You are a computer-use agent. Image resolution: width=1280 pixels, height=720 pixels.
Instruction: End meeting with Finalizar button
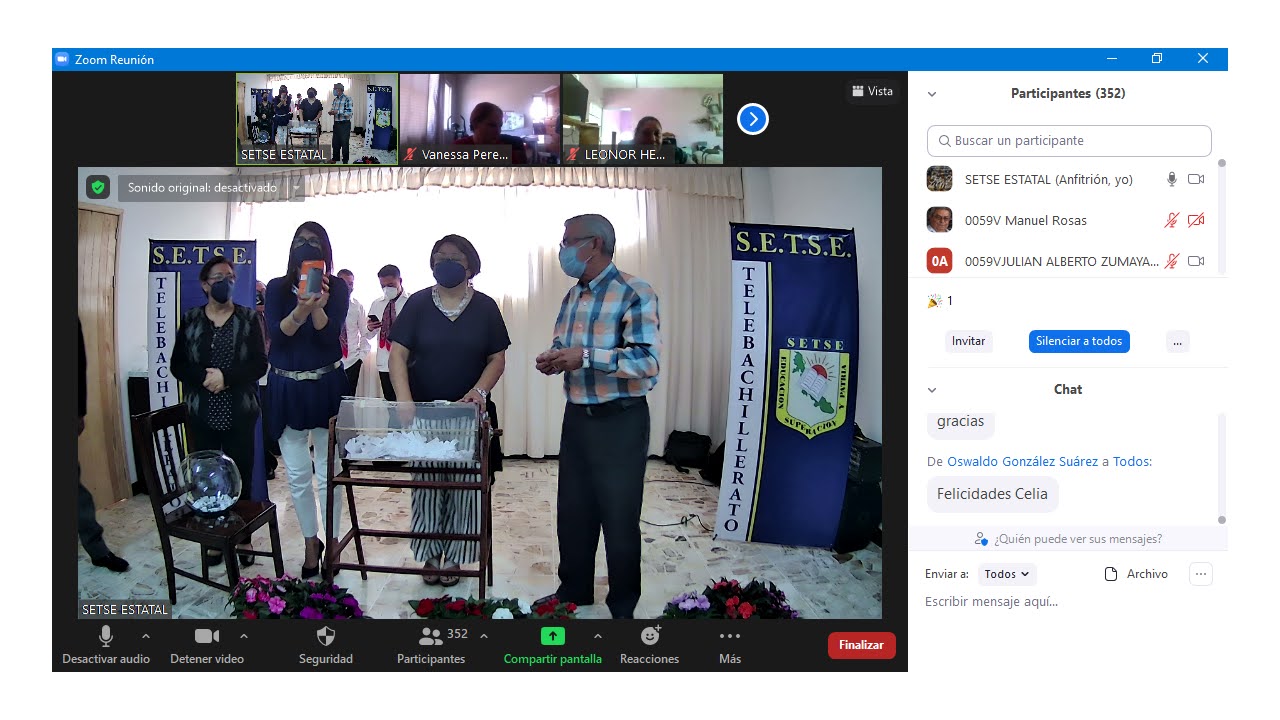coord(861,645)
